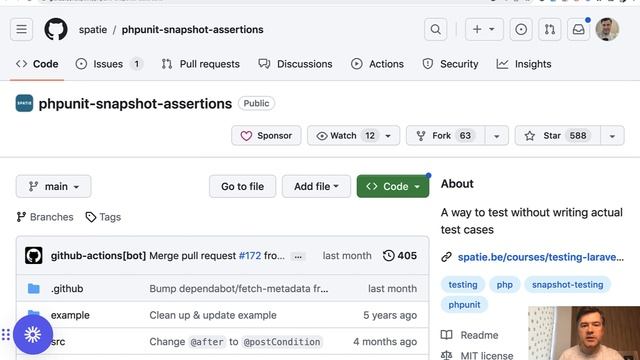
Task: Open the user profile avatar menu
Action: click(x=607, y=29)
